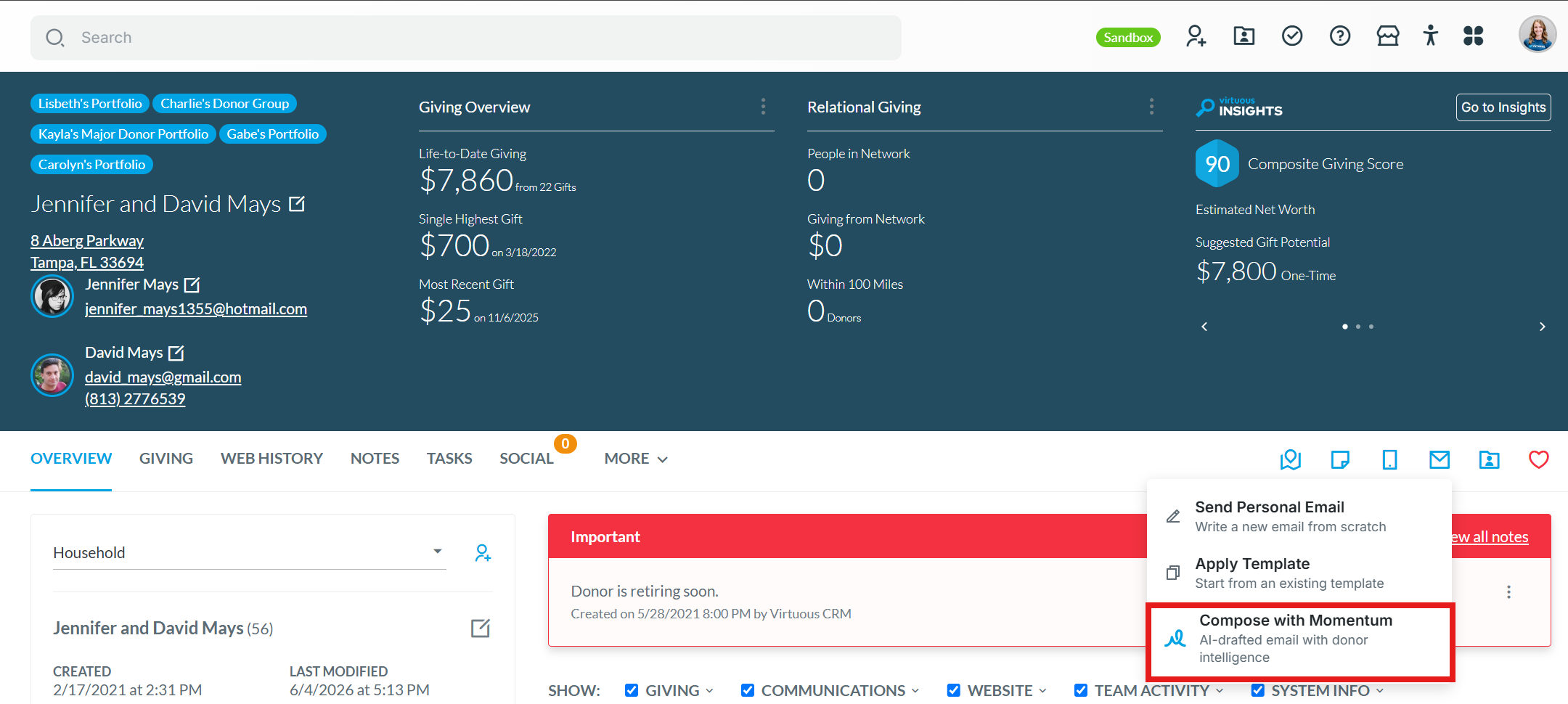Open Gabe's Portfolio tag
1568x704 pixels.
[x=273, y=134]
